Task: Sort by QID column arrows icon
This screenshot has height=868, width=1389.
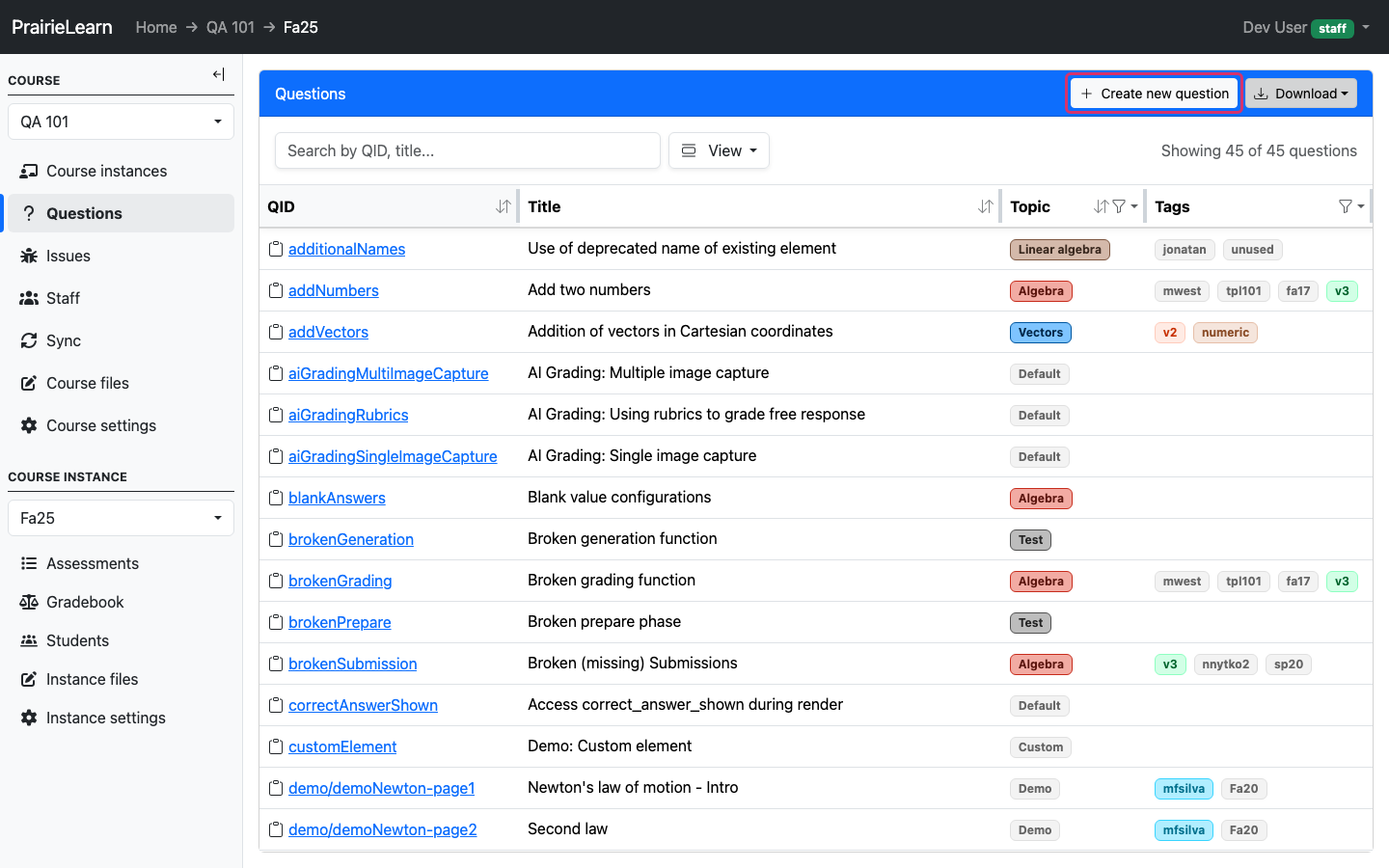Action: [x=504, y=206]
